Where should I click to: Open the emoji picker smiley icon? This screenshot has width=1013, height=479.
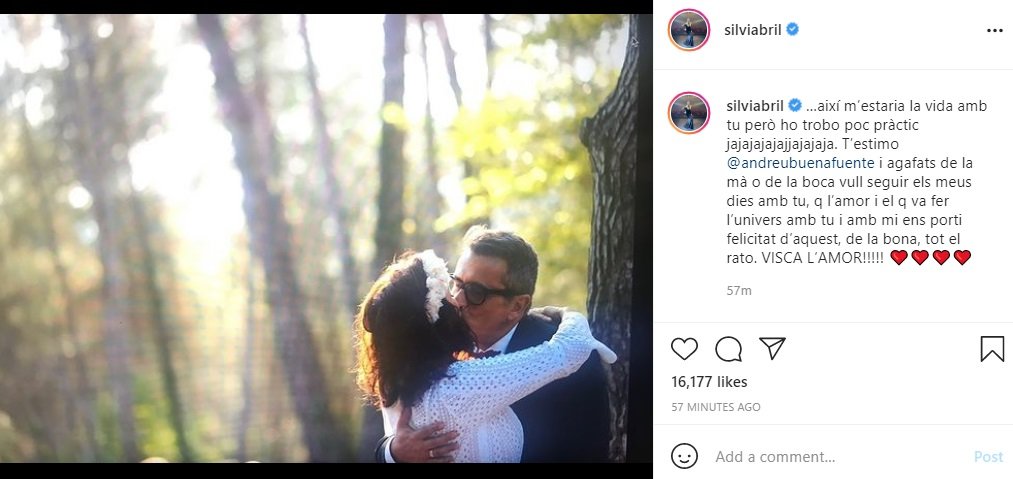click(684, 456)
